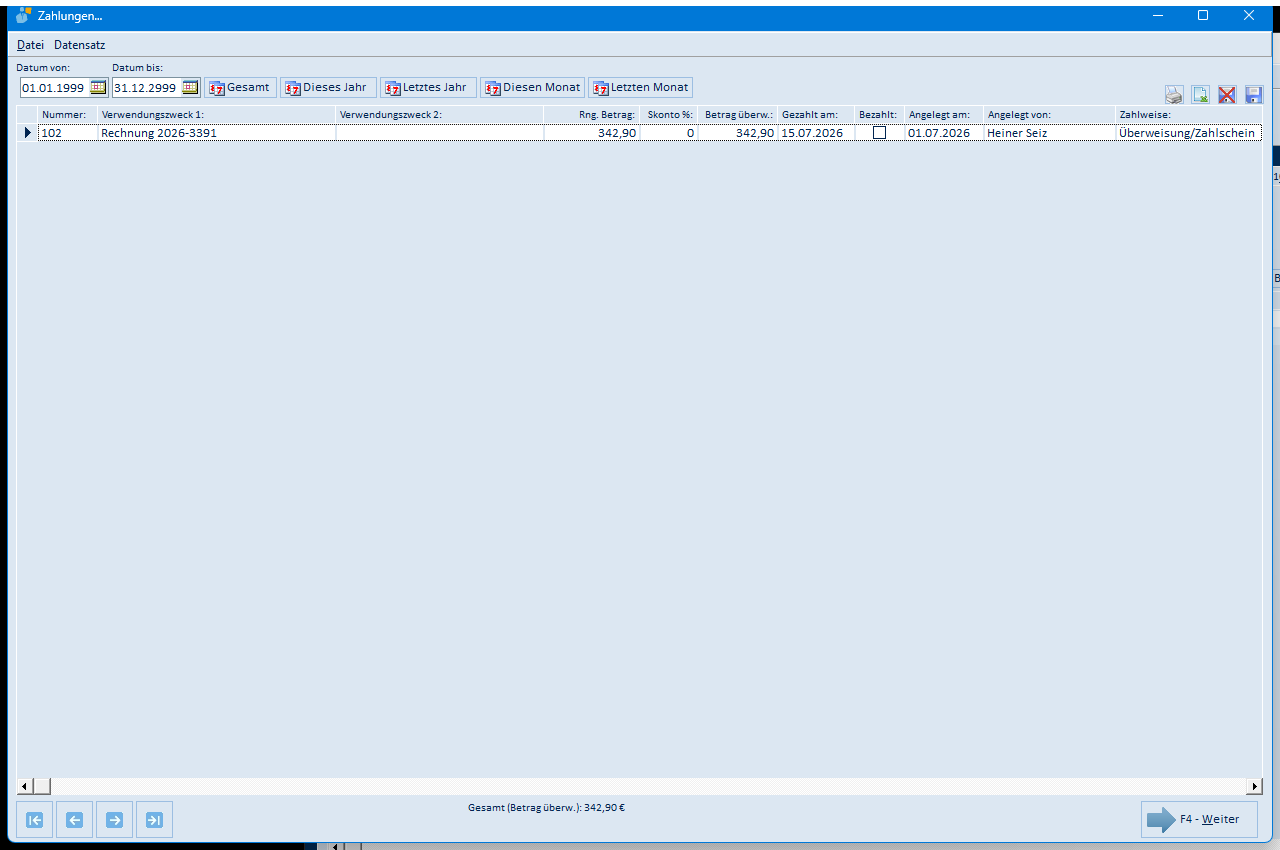Click the Skonto value 0 cell

click(x=669, y=132)
